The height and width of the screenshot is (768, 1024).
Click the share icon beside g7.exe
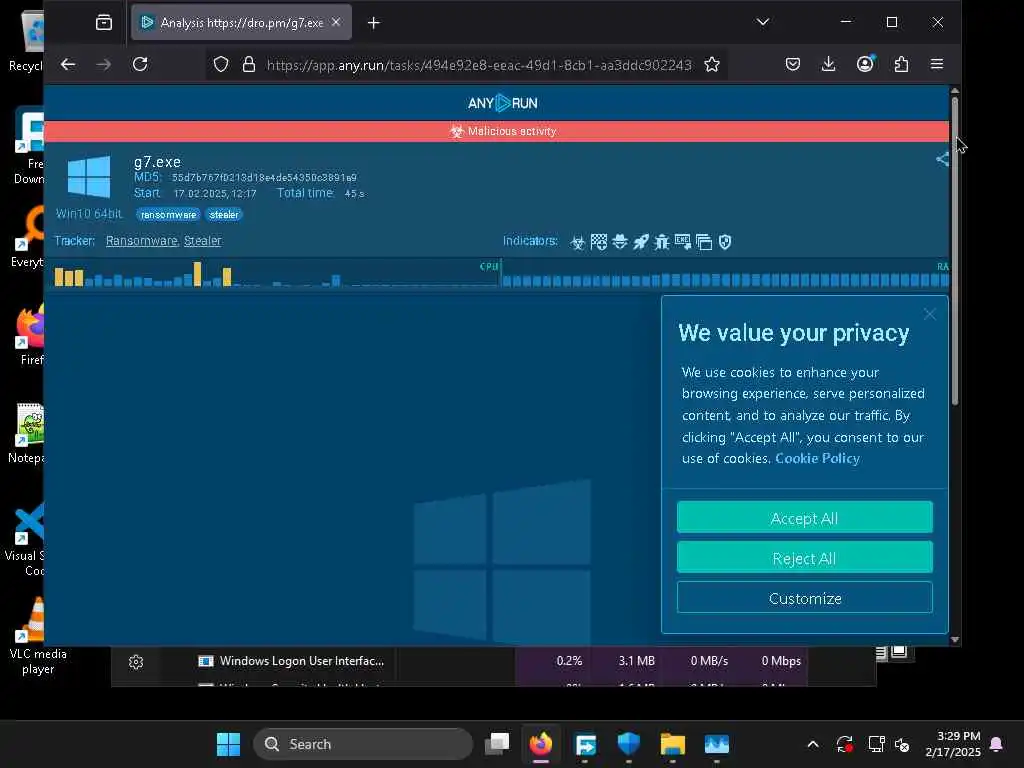click(x=942, y=159)
